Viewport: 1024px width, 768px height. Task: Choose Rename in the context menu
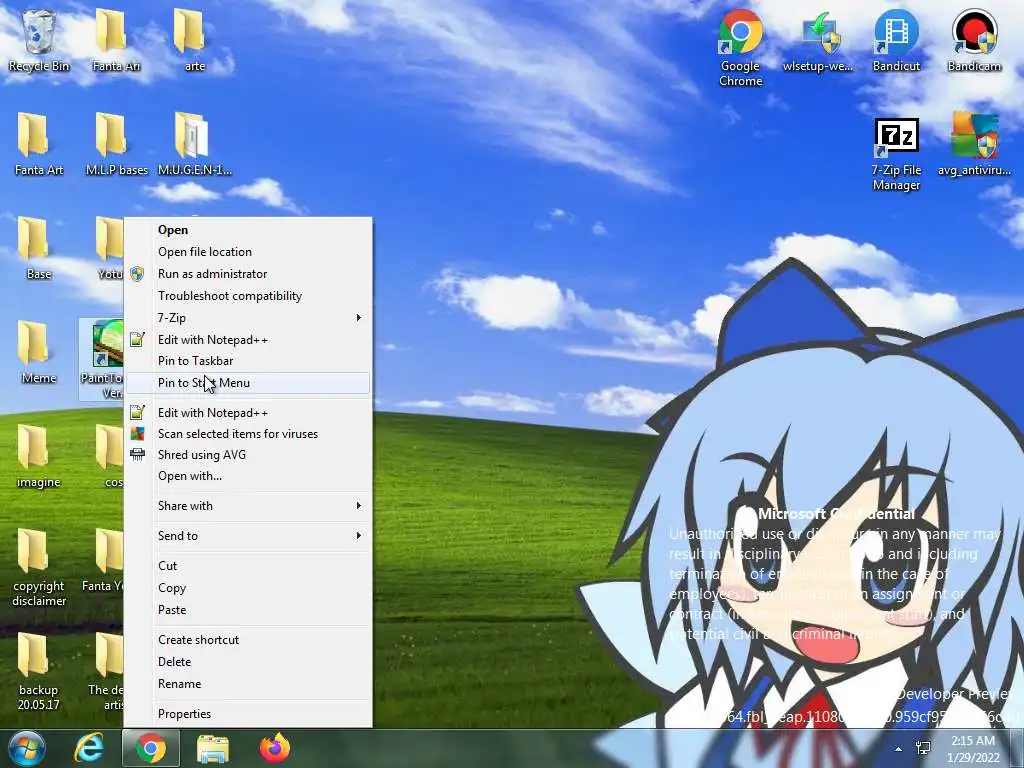pos(248,684)
